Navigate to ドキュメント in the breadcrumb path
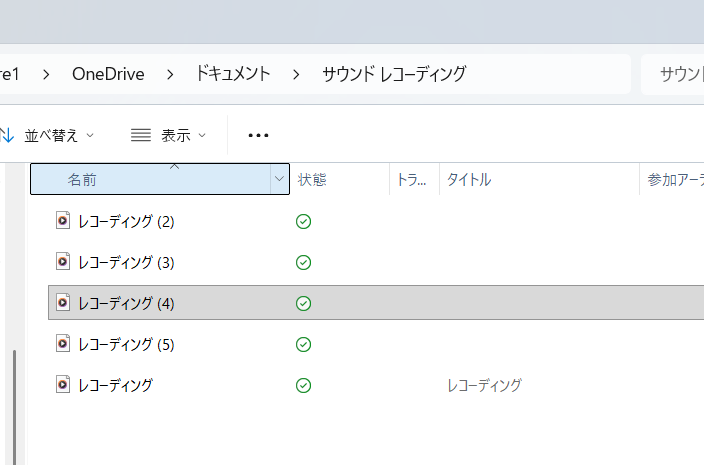This screenshot has height=465, width=704. coord(233,74)
